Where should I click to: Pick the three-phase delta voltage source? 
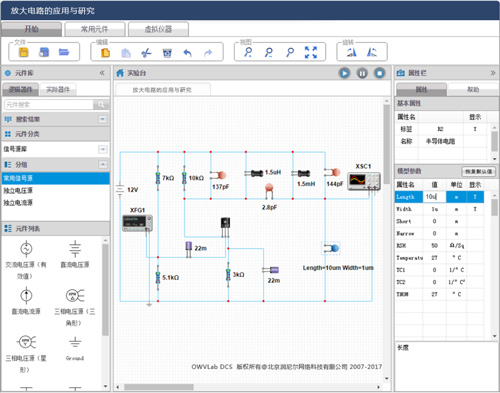pyautogui.click(x=75, y=307)
